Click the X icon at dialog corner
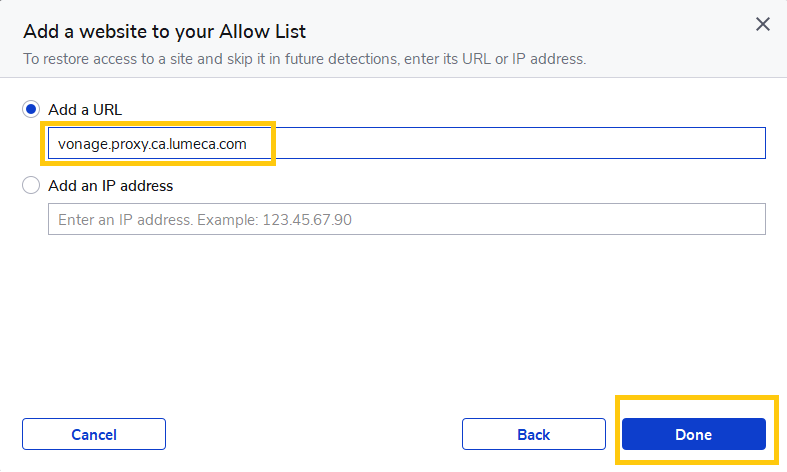 point(763,24)
